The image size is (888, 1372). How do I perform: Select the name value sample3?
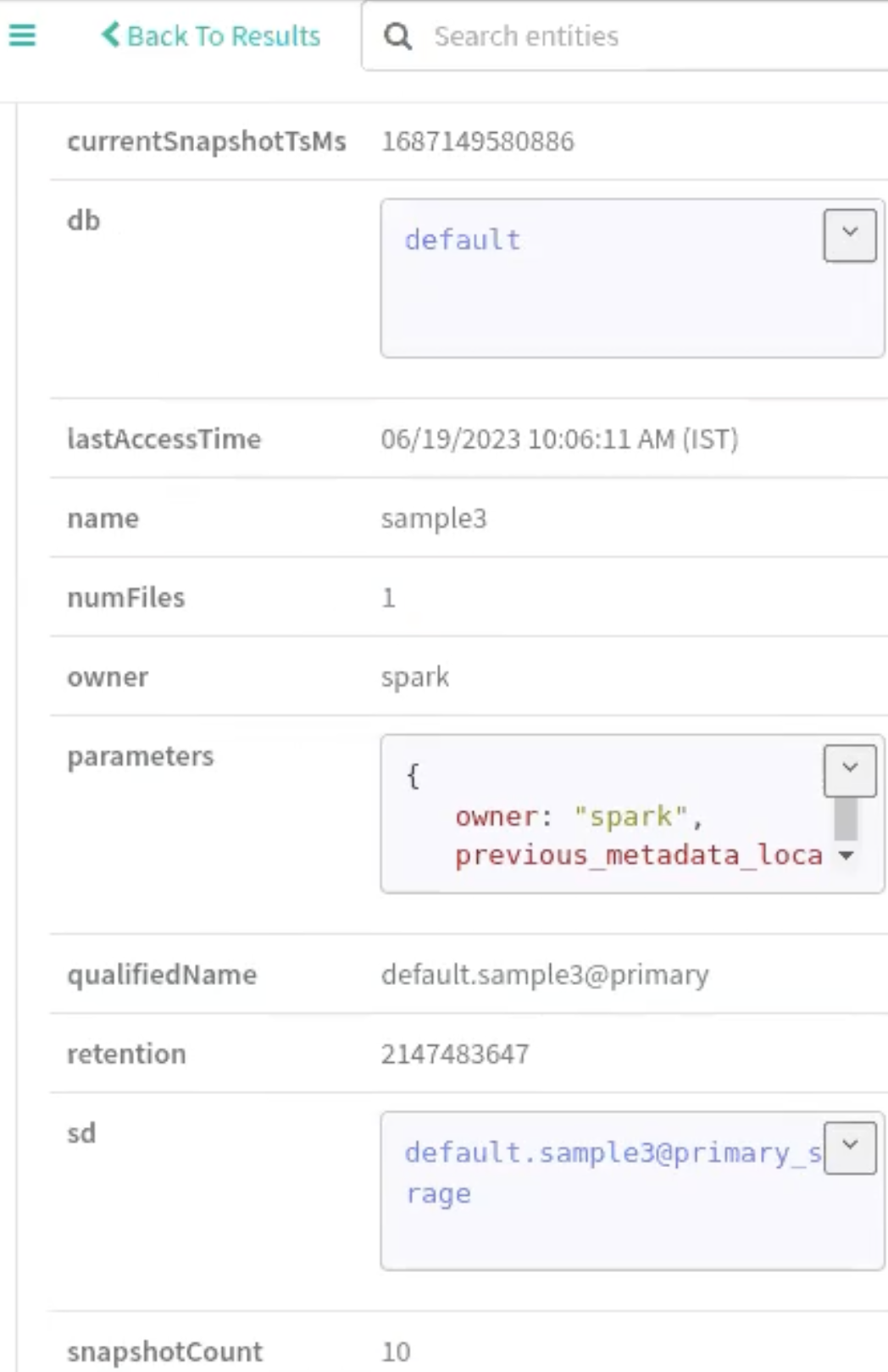[x=434, y=518]
